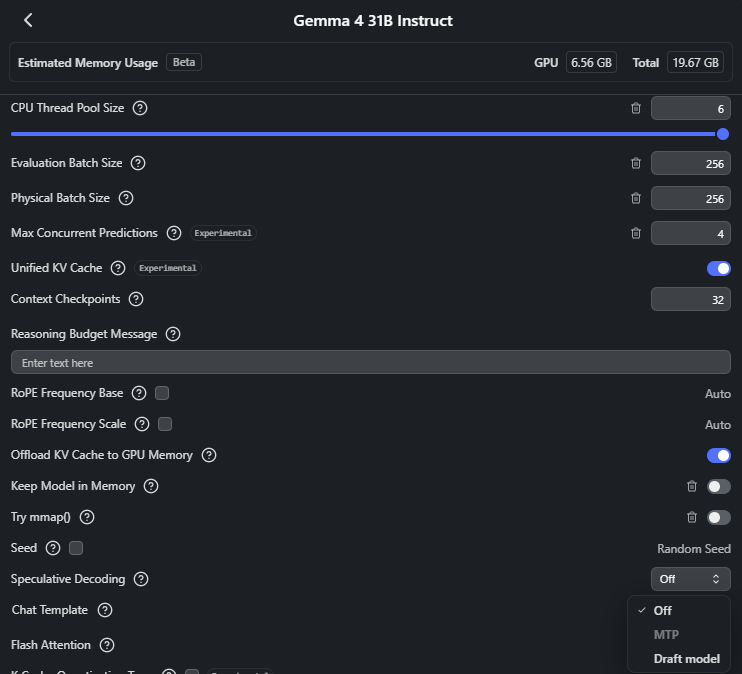Check the Seed checkbox
This screenshot has width=742, height=674.
tap(76, 548)
